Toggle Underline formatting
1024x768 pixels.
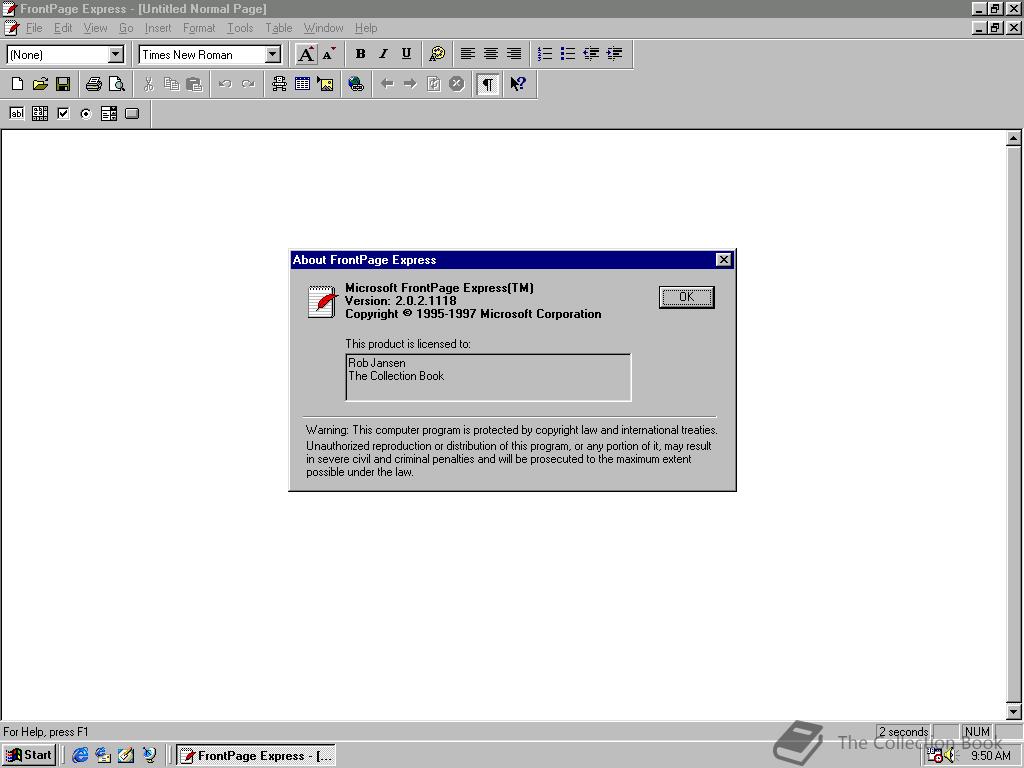(406, 54)
